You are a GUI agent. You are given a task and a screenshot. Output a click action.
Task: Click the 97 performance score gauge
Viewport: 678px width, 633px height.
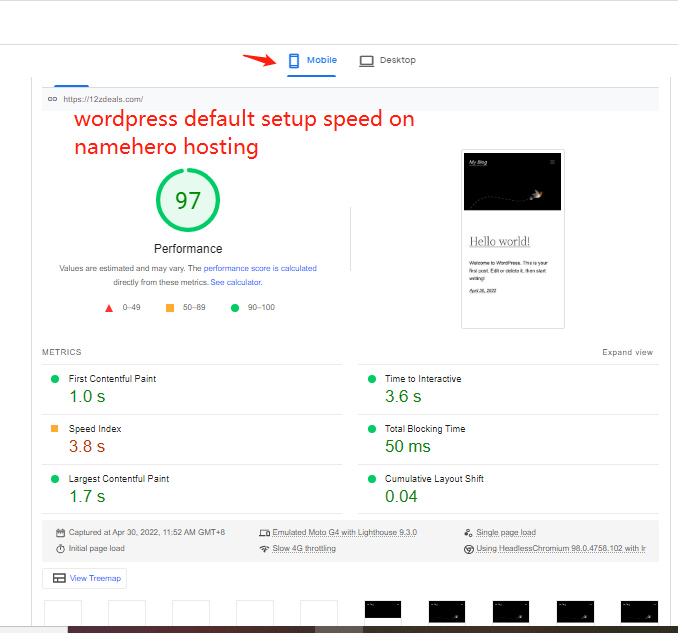tap(188, 201)
